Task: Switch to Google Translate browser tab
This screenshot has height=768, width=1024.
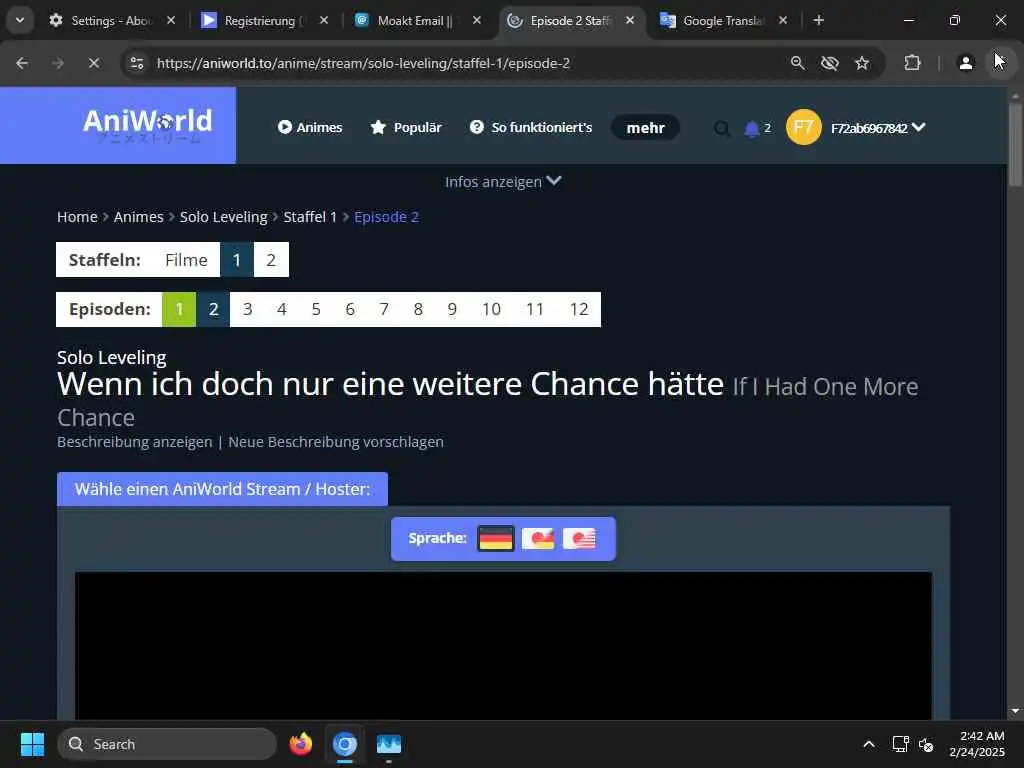Action: point(724,21)
